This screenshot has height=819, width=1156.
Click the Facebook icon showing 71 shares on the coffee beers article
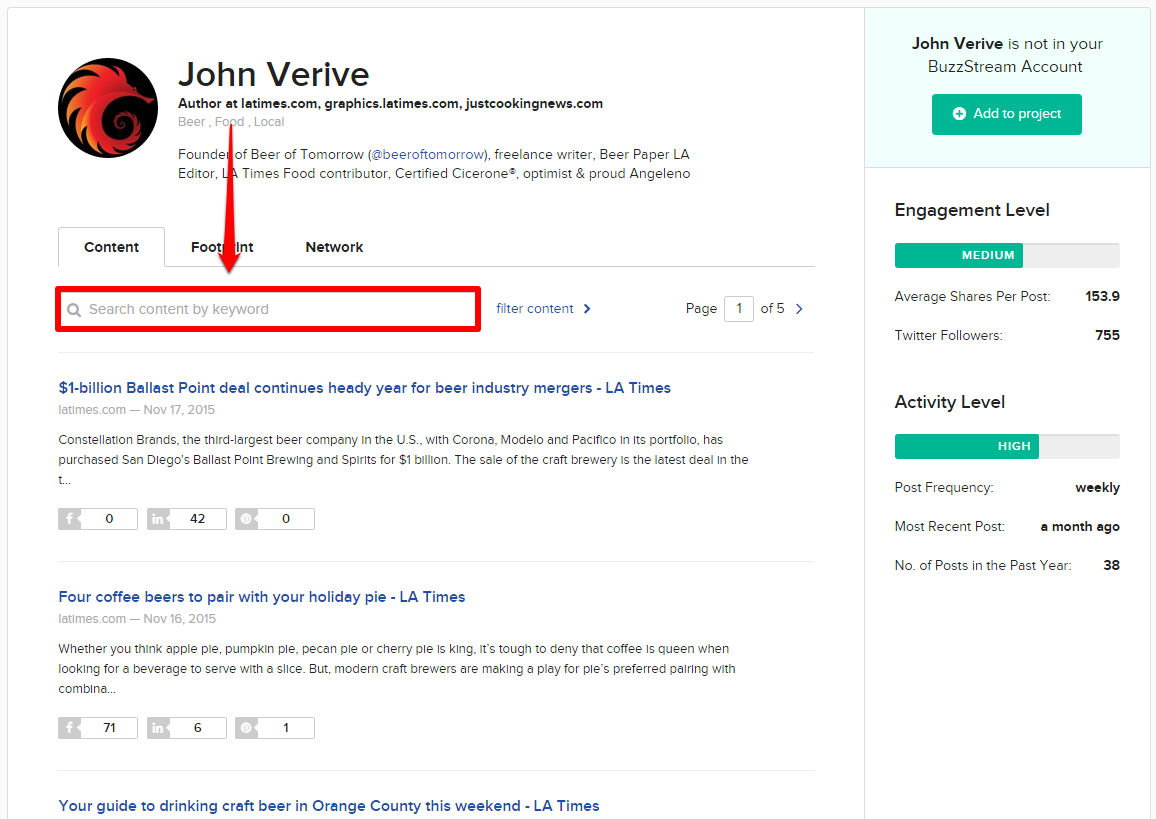click(70, 727)
